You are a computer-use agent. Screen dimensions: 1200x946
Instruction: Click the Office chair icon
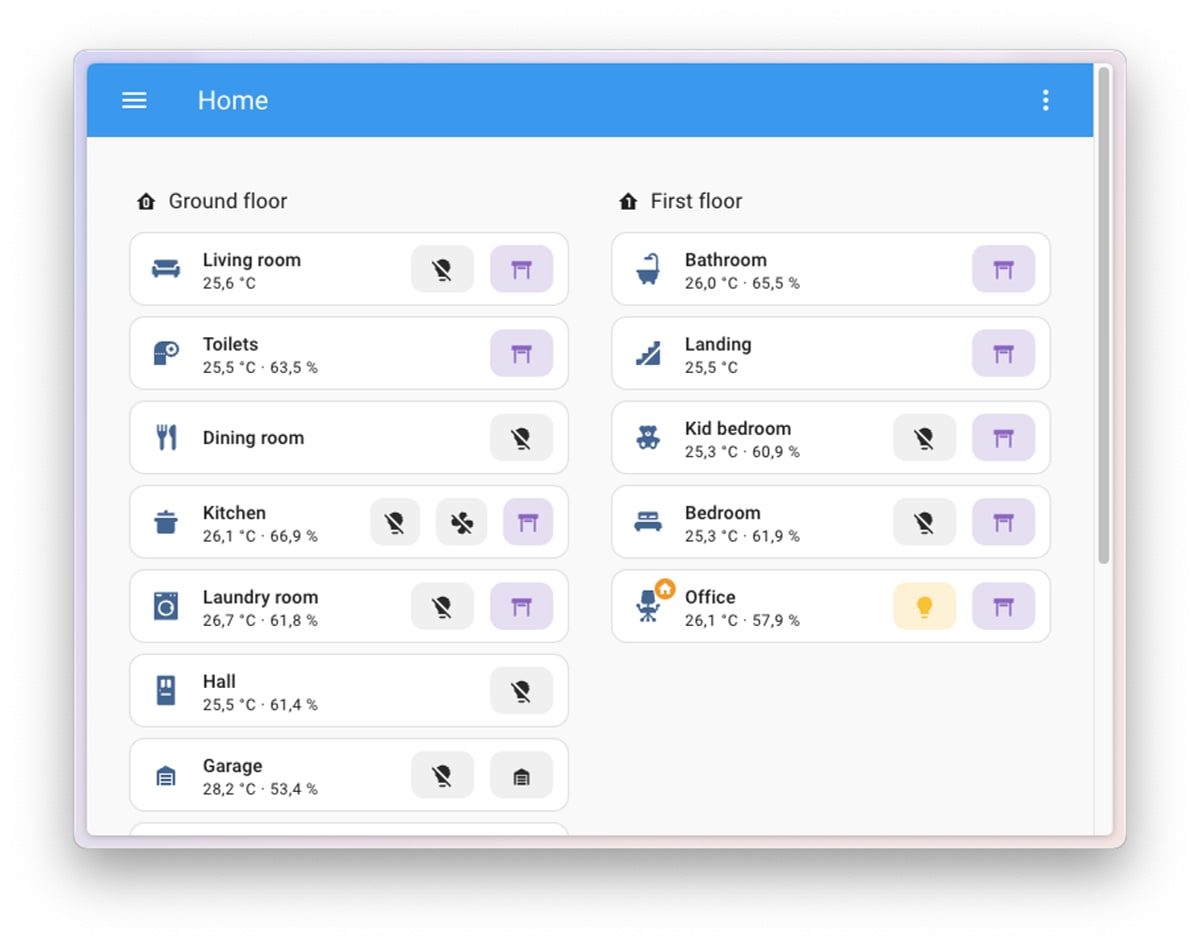648,606
